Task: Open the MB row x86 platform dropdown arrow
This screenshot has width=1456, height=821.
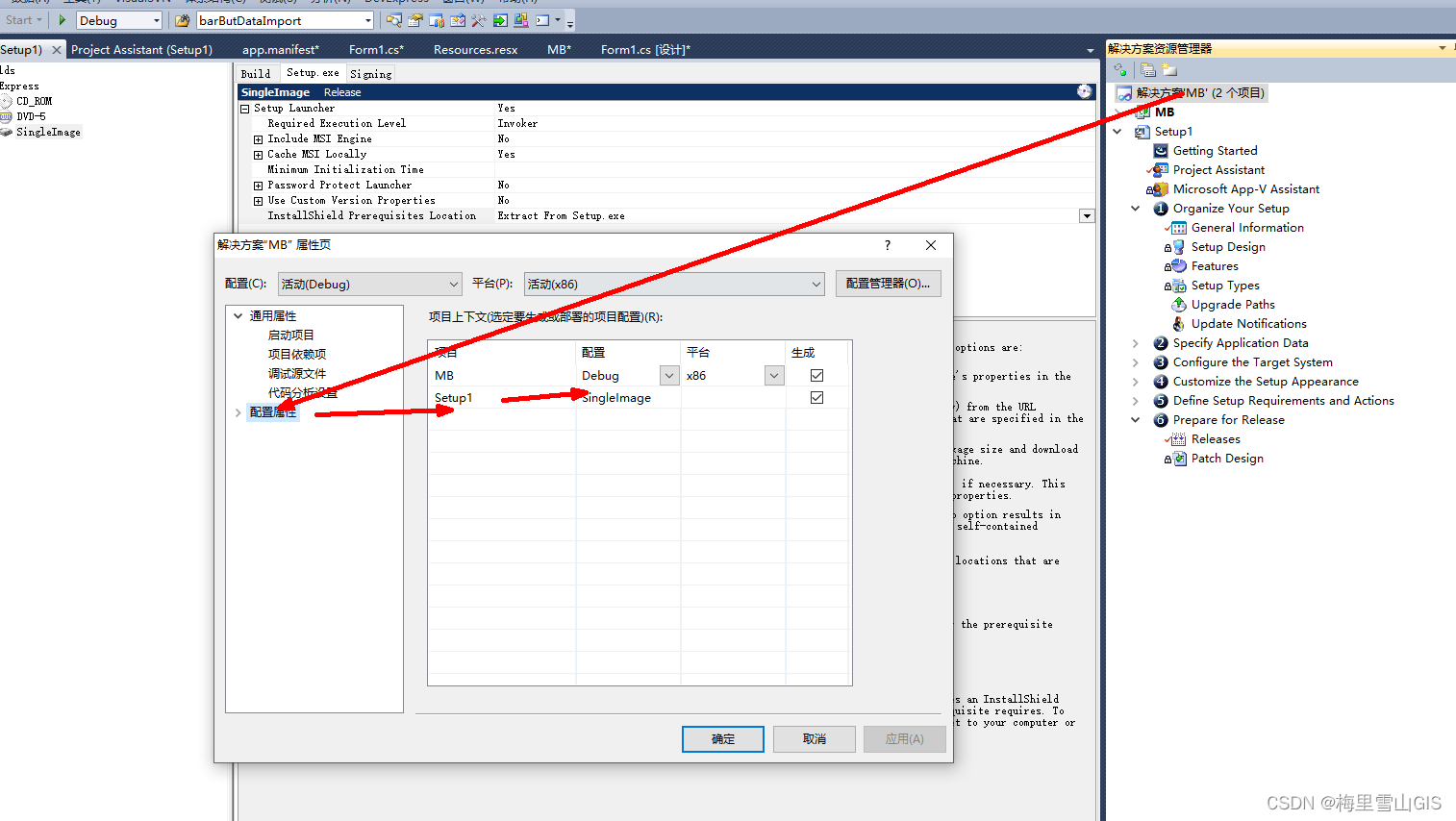Action: click(x=774, y=376)
